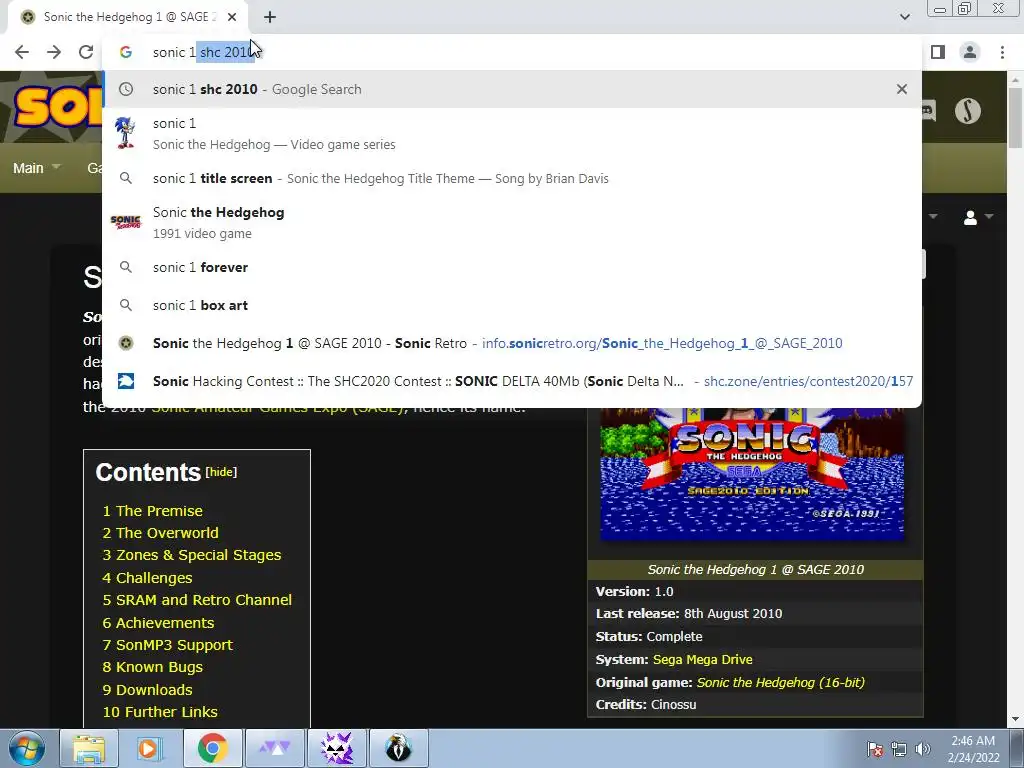This screenshot has width=1024, height=768.
Task: Click the Action Center flag tray icon
Action: pos(875,749)
